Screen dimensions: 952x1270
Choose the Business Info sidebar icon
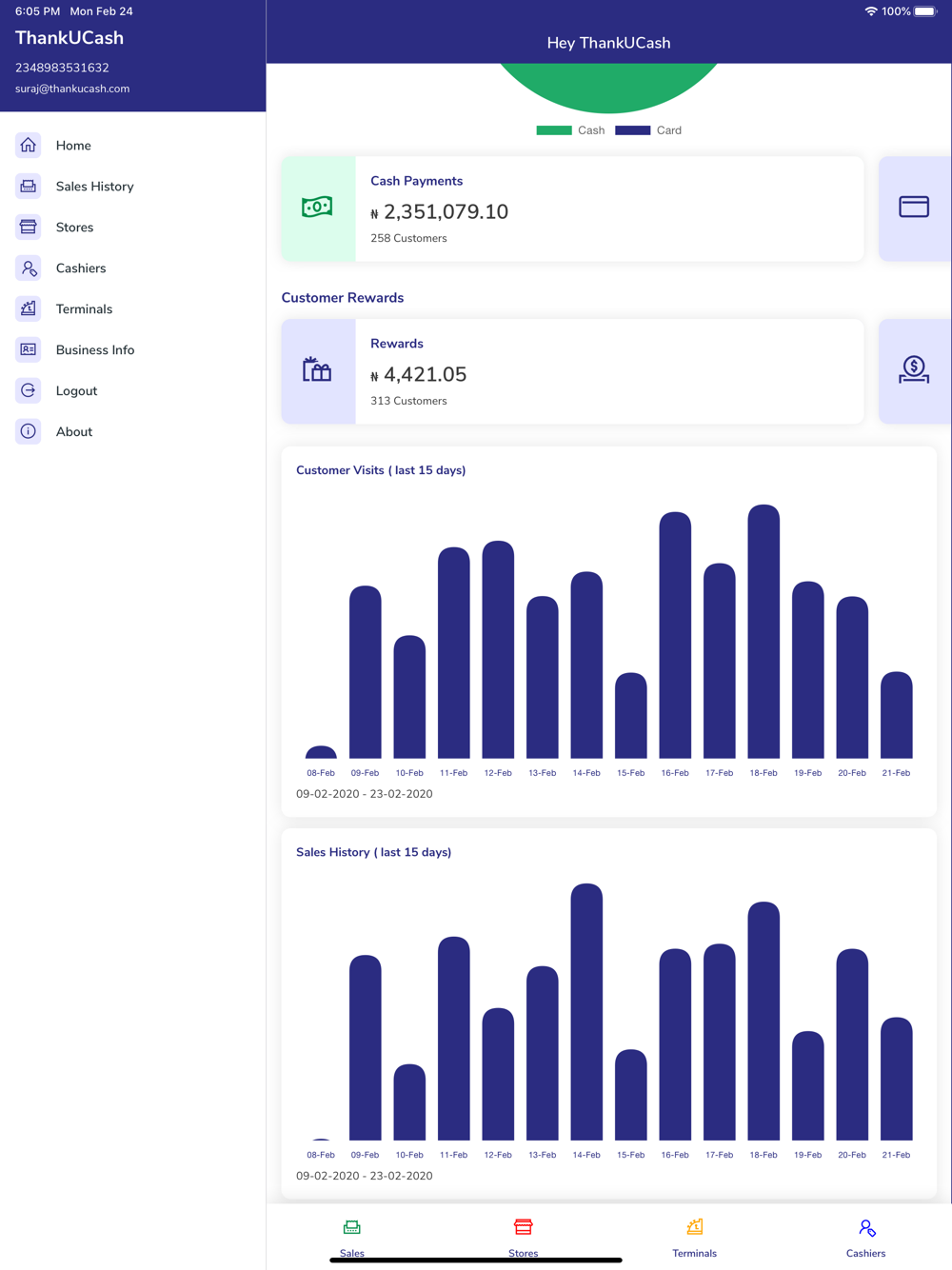pos(29,349)
